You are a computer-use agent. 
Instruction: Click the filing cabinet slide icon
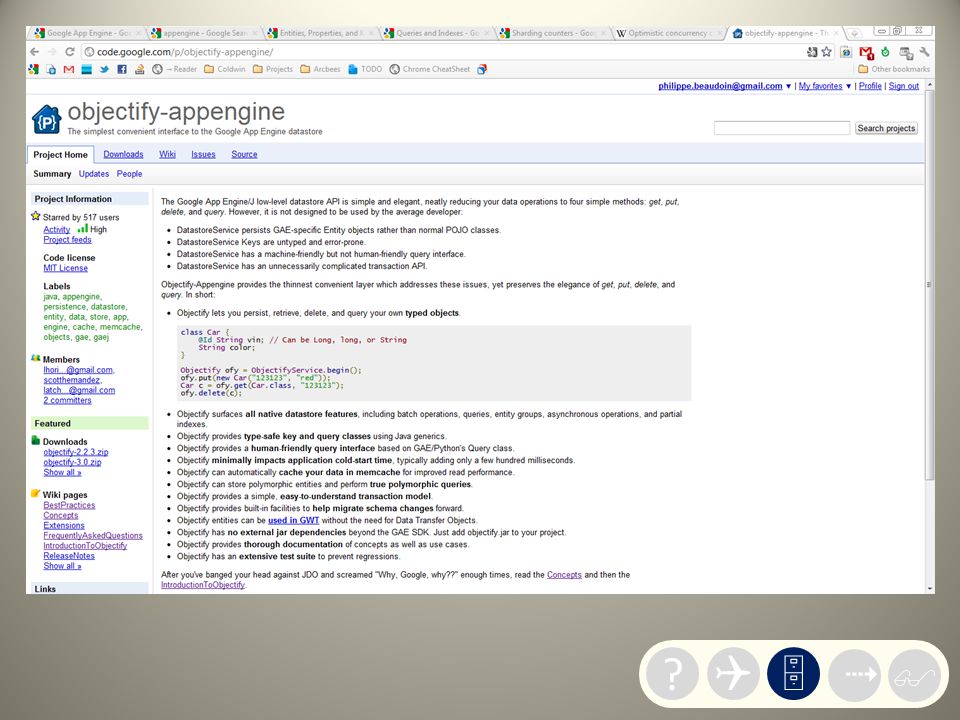point(793,673)
